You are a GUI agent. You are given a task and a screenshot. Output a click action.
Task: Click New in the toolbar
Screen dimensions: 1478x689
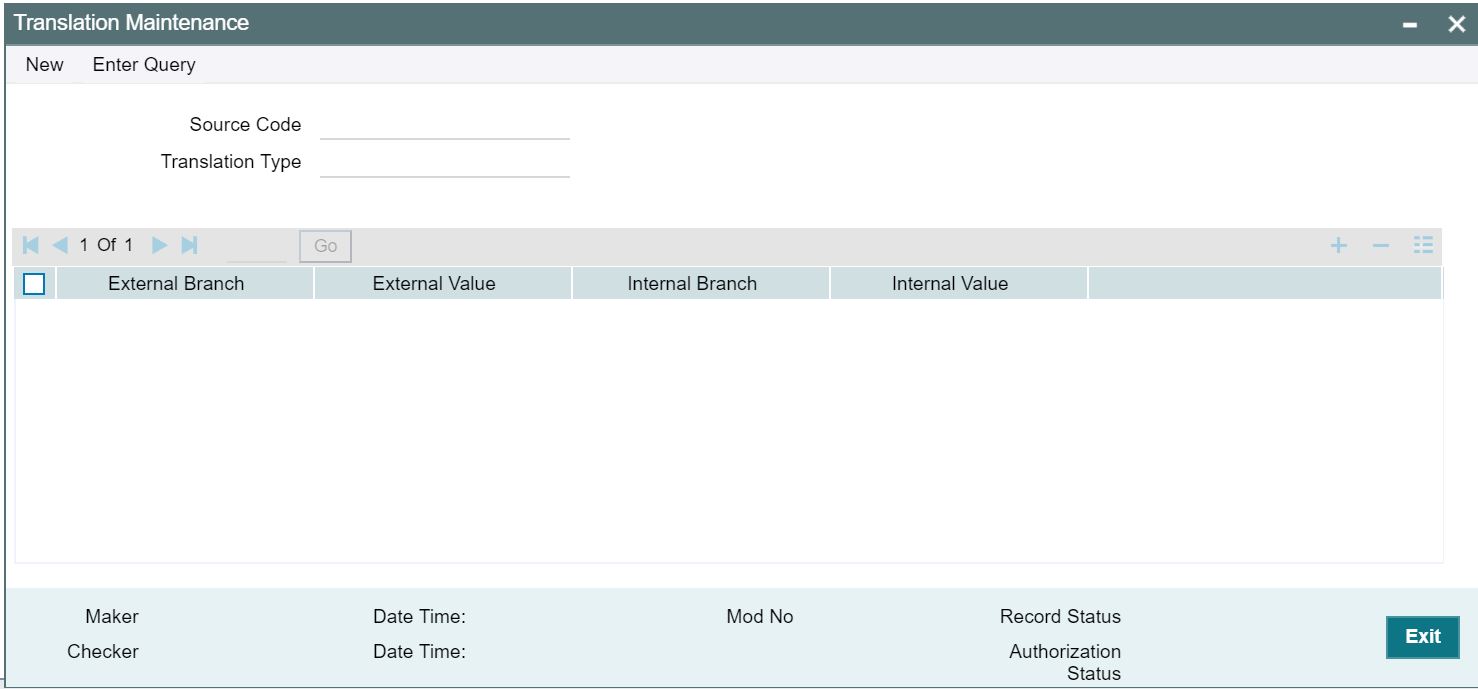(45, 64)
